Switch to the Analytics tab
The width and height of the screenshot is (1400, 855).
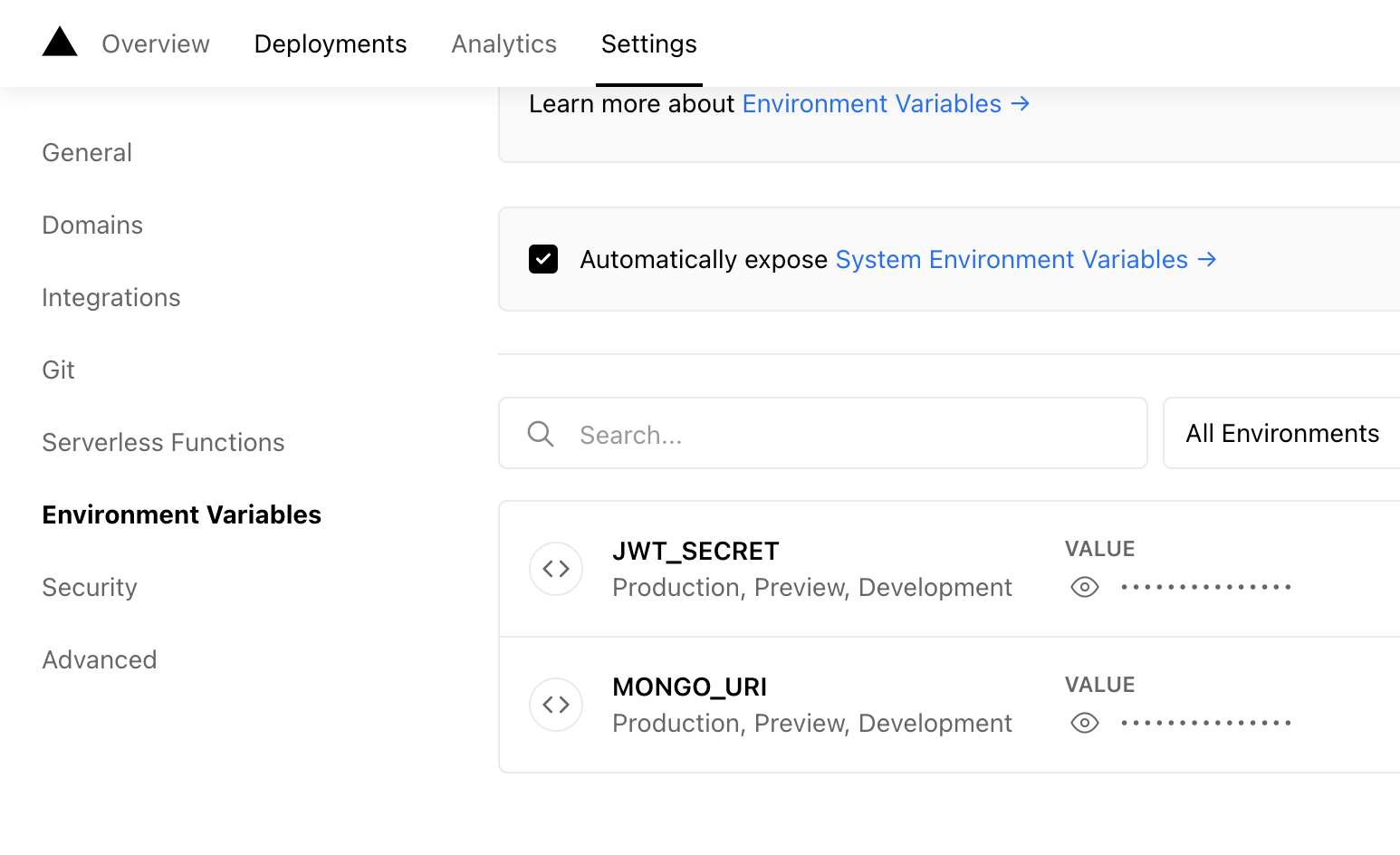504,43
